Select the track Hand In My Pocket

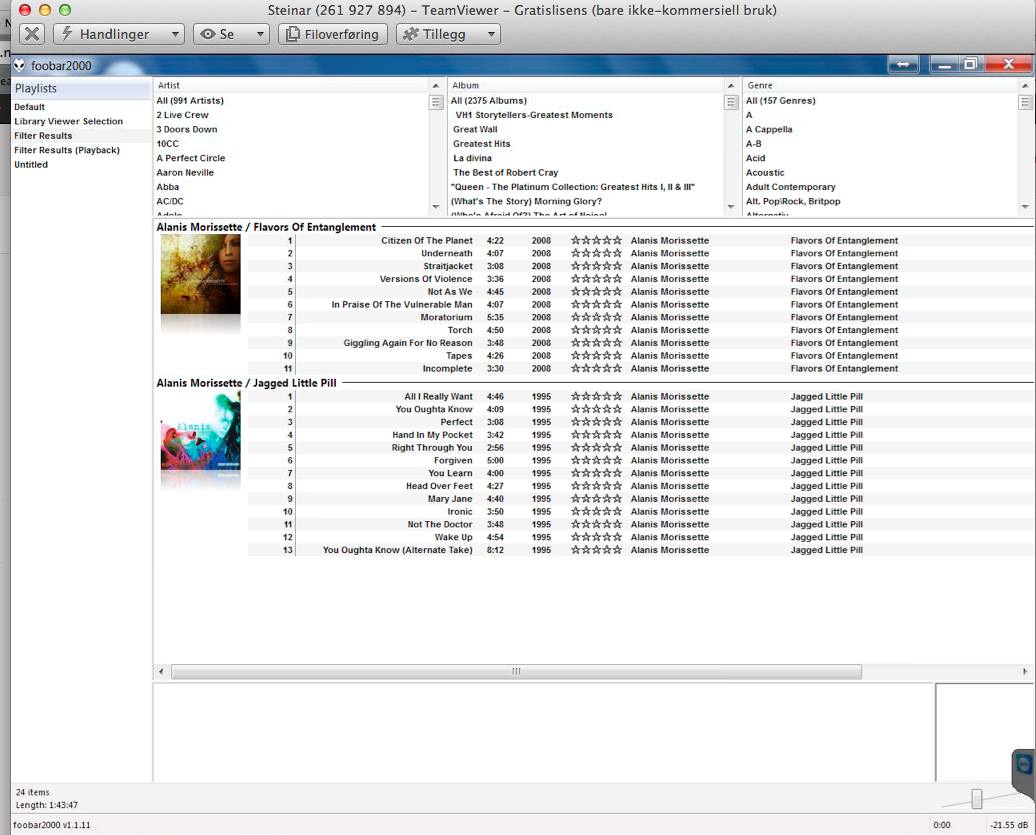[433, 435]
